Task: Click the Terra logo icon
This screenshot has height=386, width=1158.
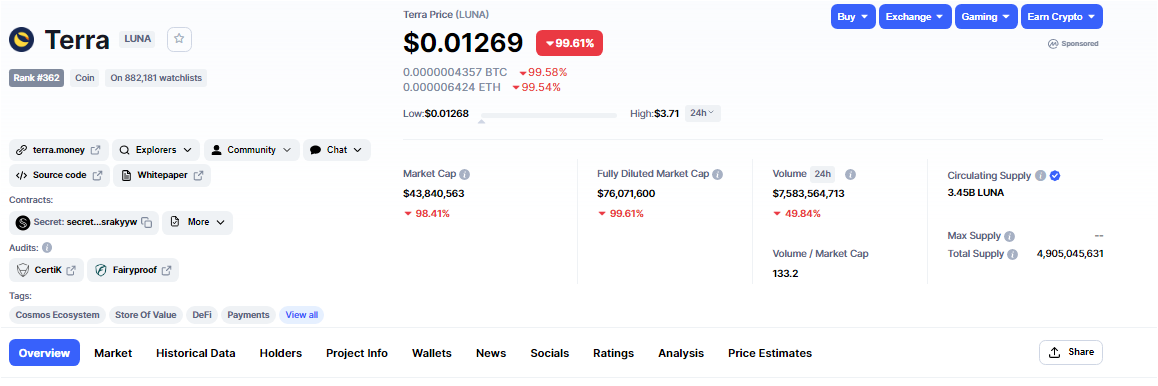Action: (x=21, y=39)
